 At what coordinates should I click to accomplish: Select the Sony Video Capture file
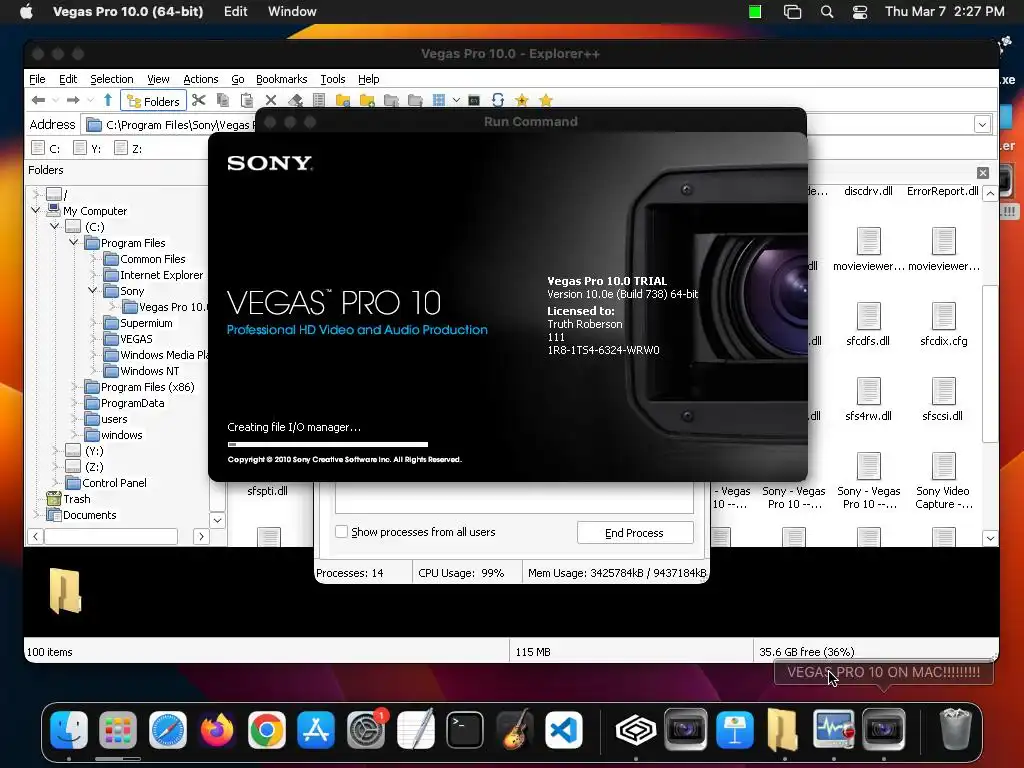(943, 481)
